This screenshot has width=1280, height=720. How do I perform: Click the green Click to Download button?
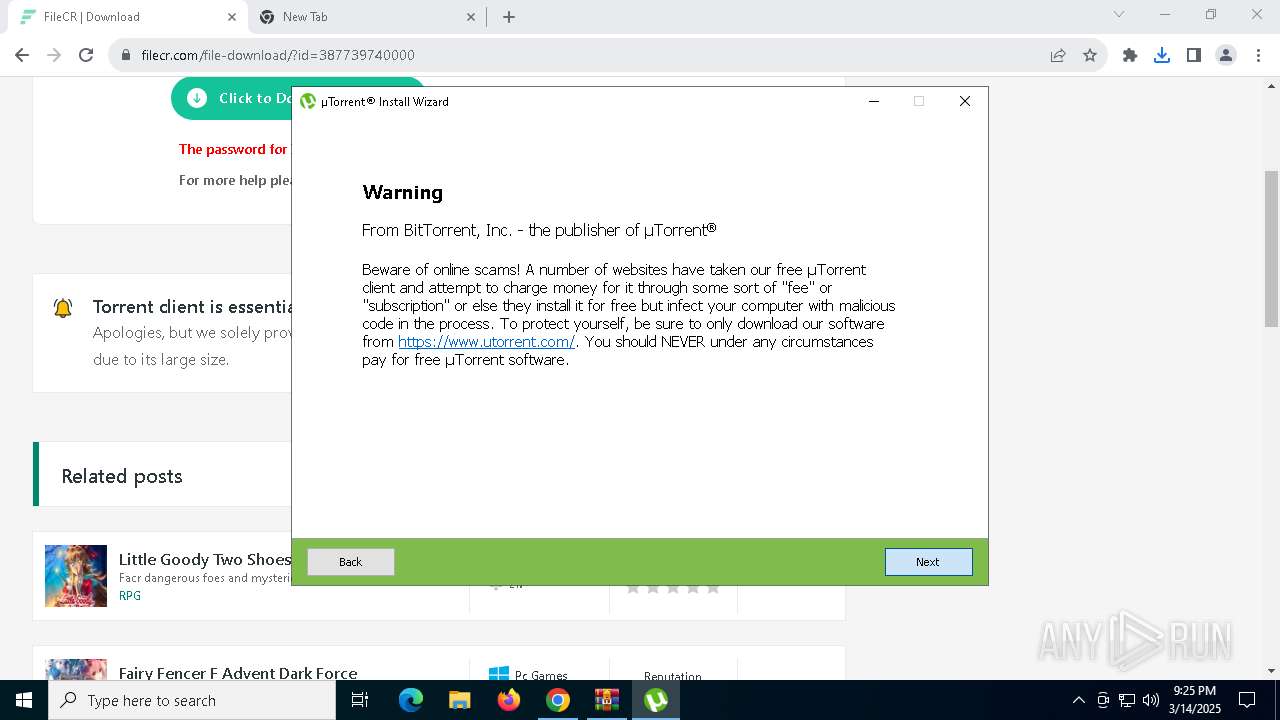click(x=232, y=98)
